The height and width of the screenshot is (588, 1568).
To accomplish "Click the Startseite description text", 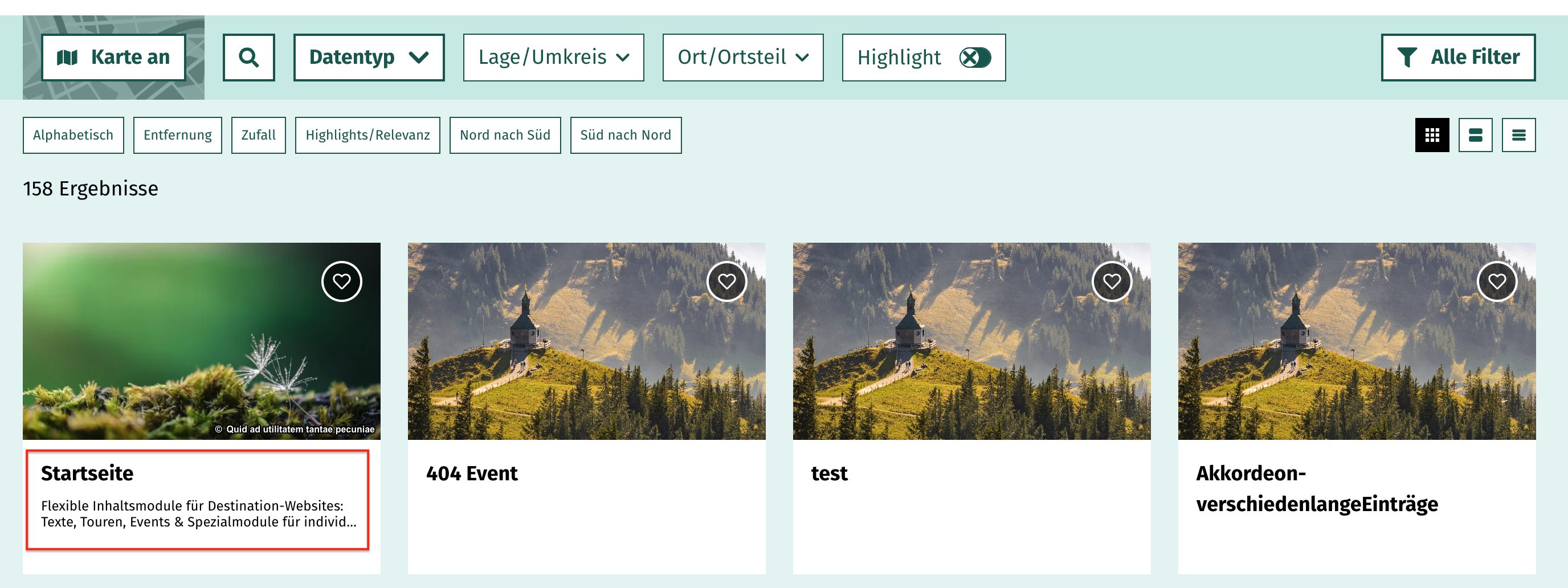I will (x=198, y=514).
